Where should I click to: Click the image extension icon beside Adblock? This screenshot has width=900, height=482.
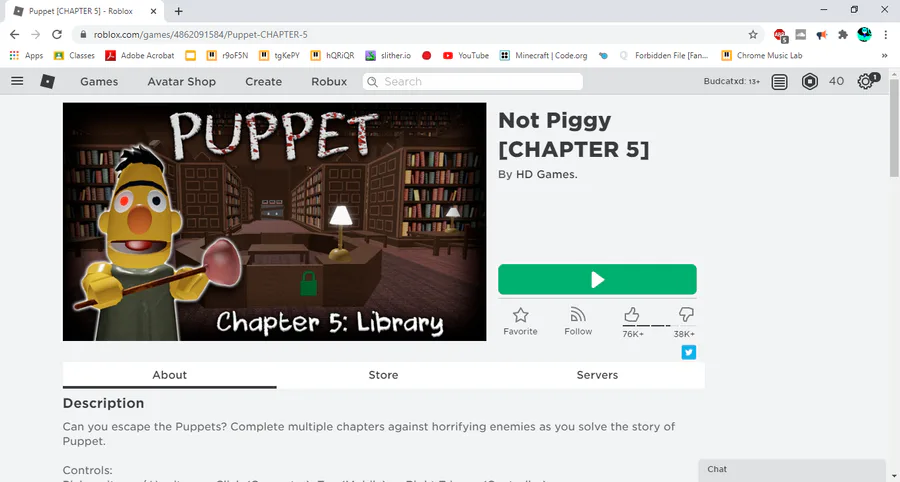tap(801, 34)
